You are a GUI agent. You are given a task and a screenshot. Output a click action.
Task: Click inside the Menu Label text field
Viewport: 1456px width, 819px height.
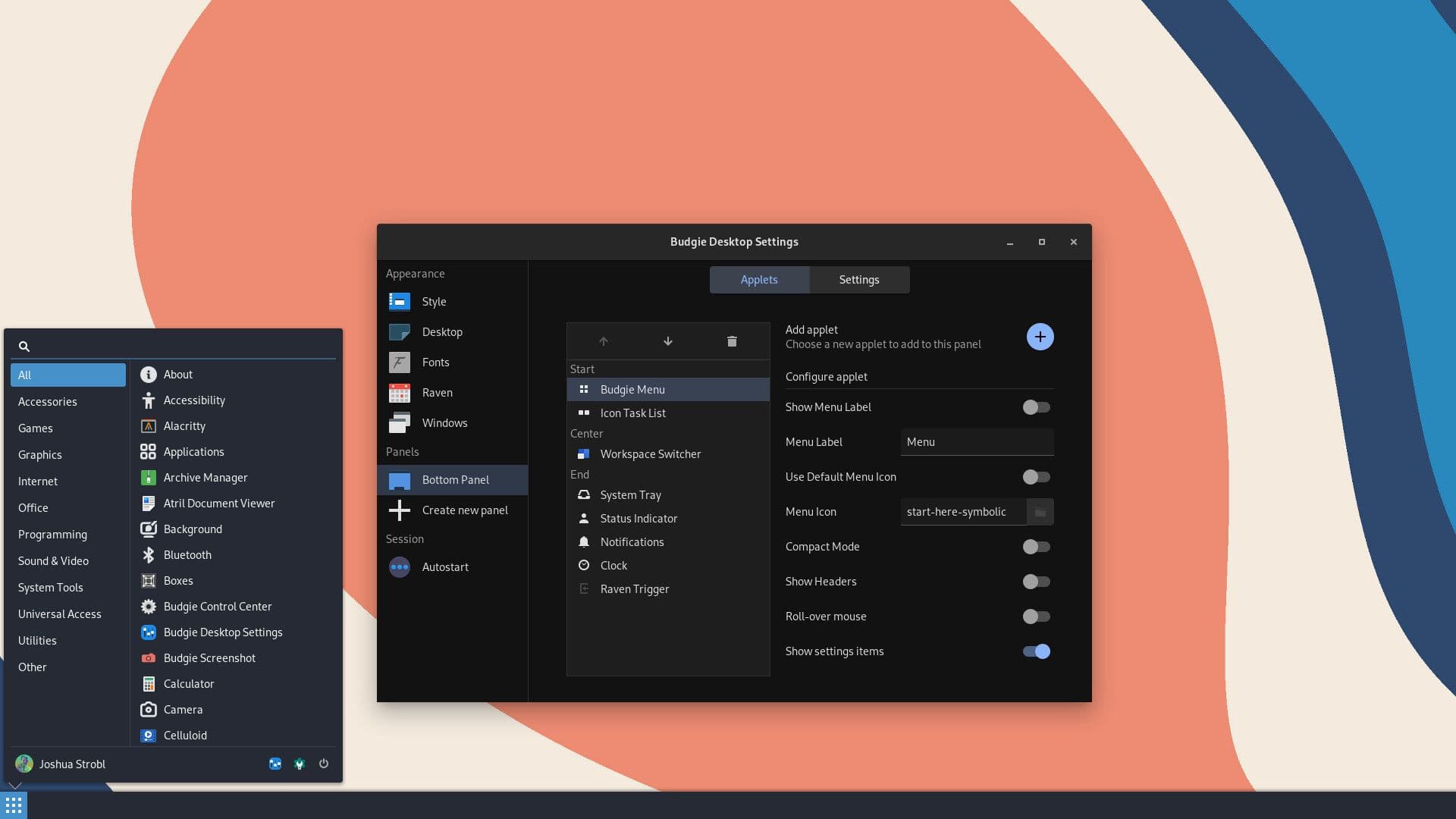977,442
